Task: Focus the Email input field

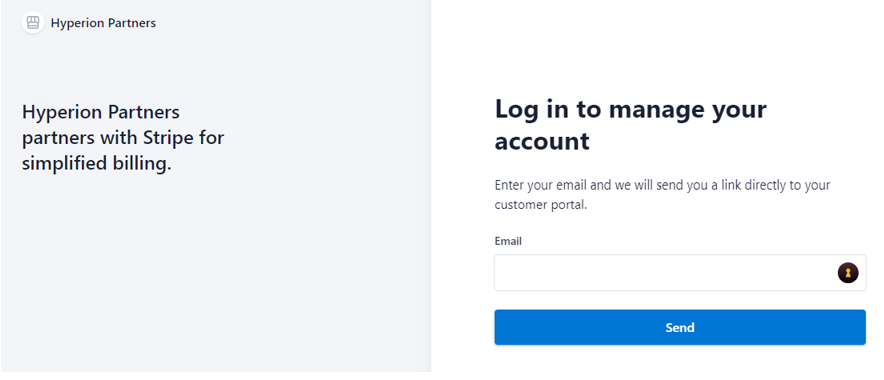Action: 680,273
